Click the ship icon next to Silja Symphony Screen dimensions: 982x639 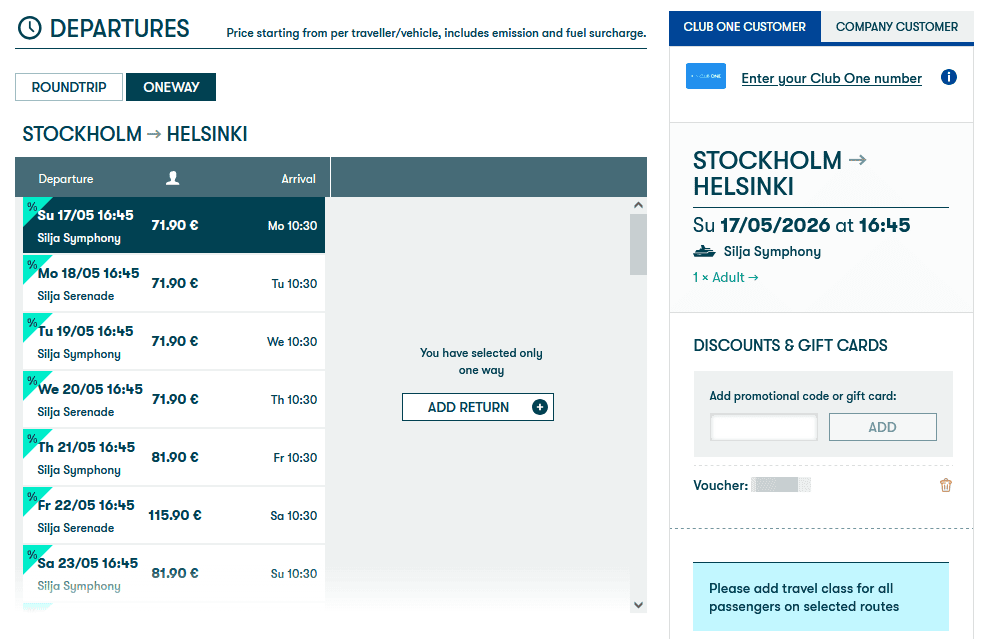[705, 251]
